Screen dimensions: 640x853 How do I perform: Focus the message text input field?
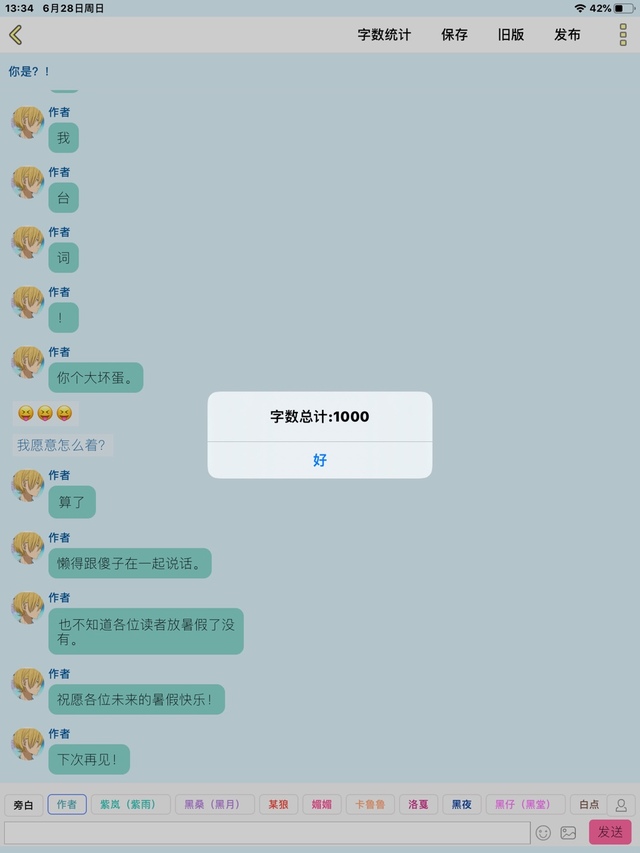point(267,832)
